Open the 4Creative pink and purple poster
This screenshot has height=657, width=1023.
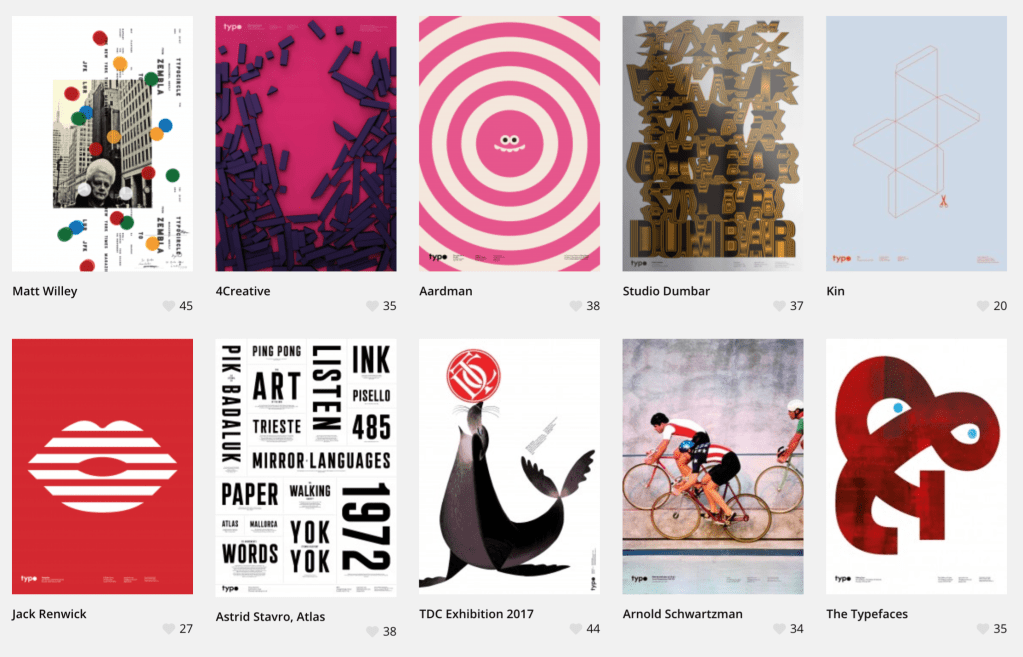(x=306, y=144)
